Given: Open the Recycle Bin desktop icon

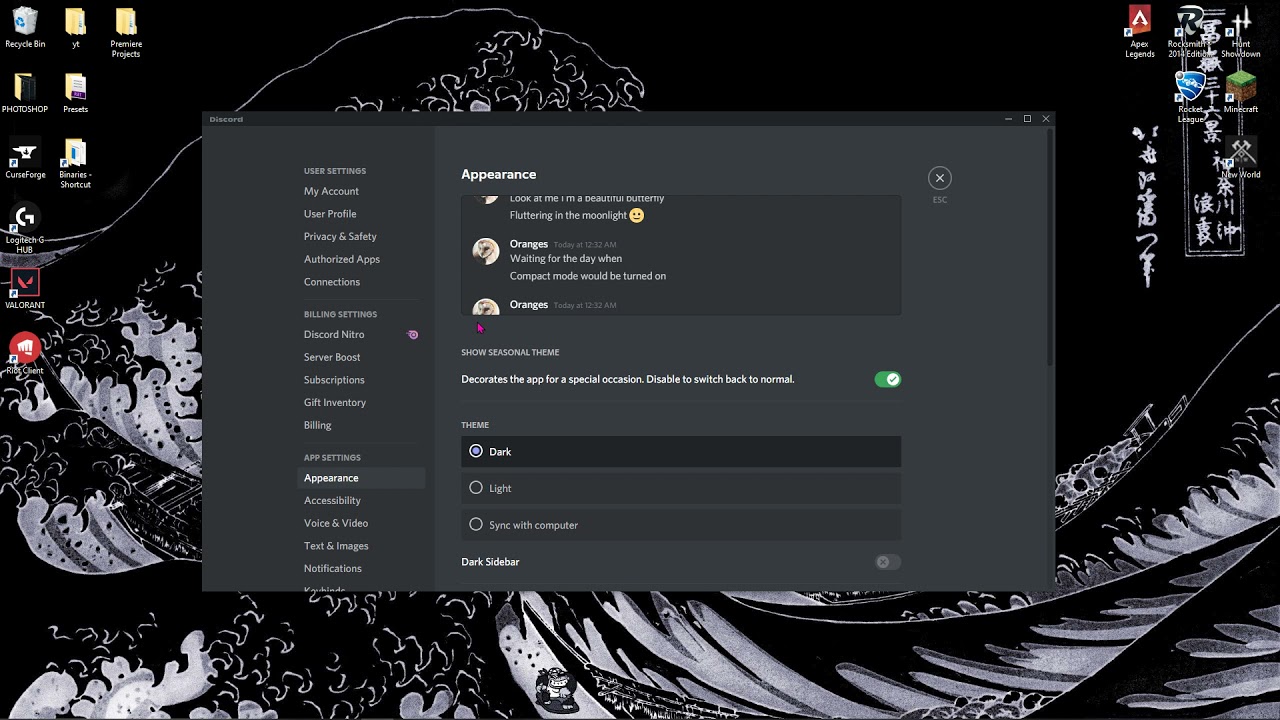Looking at the screenshot, I should pos(24,27).
